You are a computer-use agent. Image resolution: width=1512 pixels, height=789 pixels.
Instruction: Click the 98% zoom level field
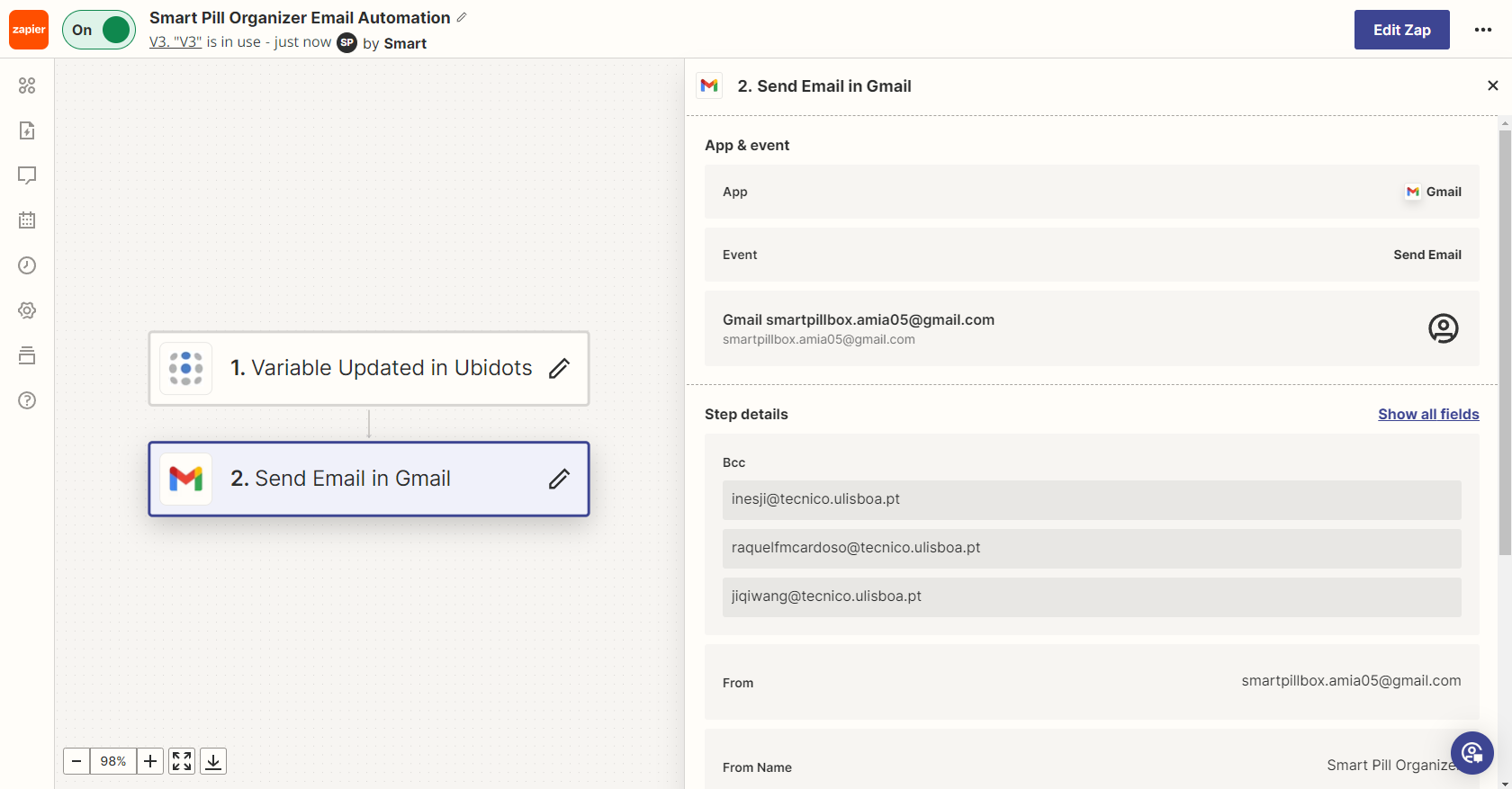point(113,761)
